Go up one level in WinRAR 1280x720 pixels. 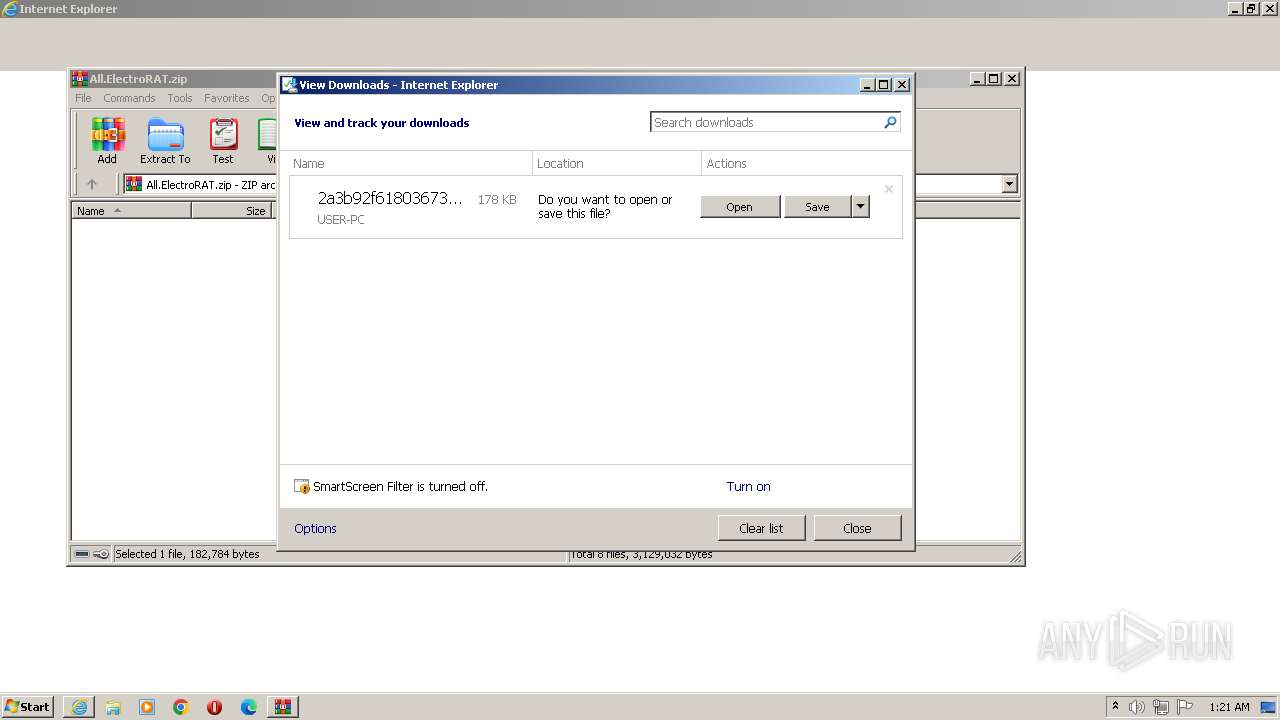(x=92, y=184)
